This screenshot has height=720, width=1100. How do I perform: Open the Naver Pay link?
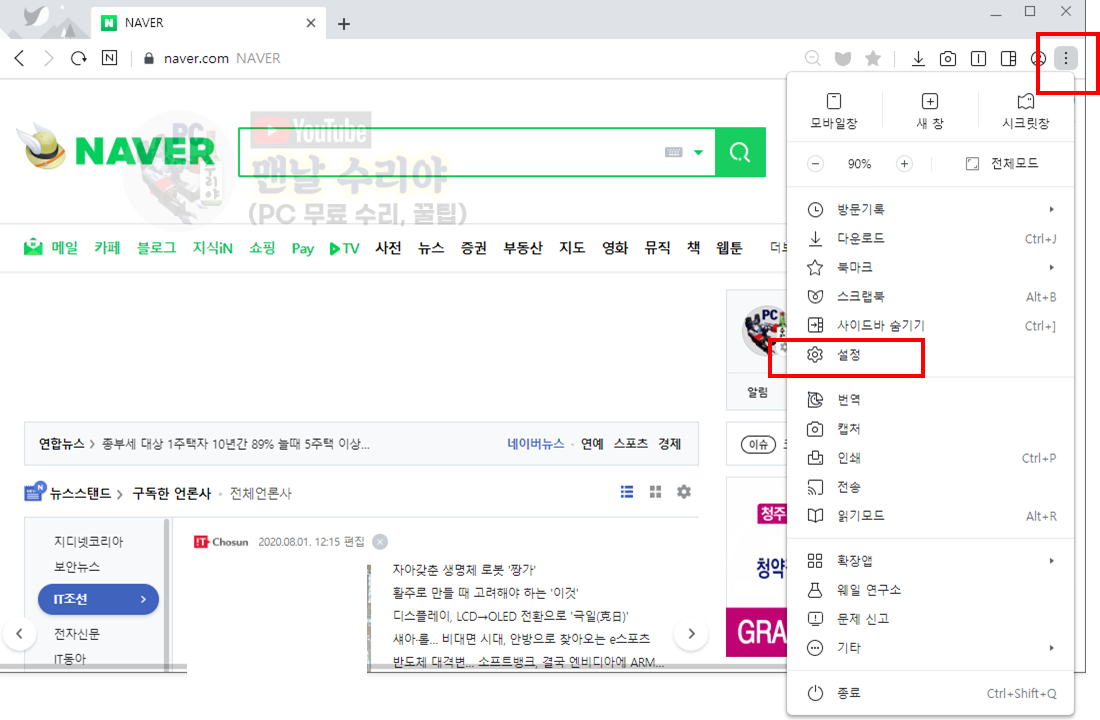coord(302,248)
